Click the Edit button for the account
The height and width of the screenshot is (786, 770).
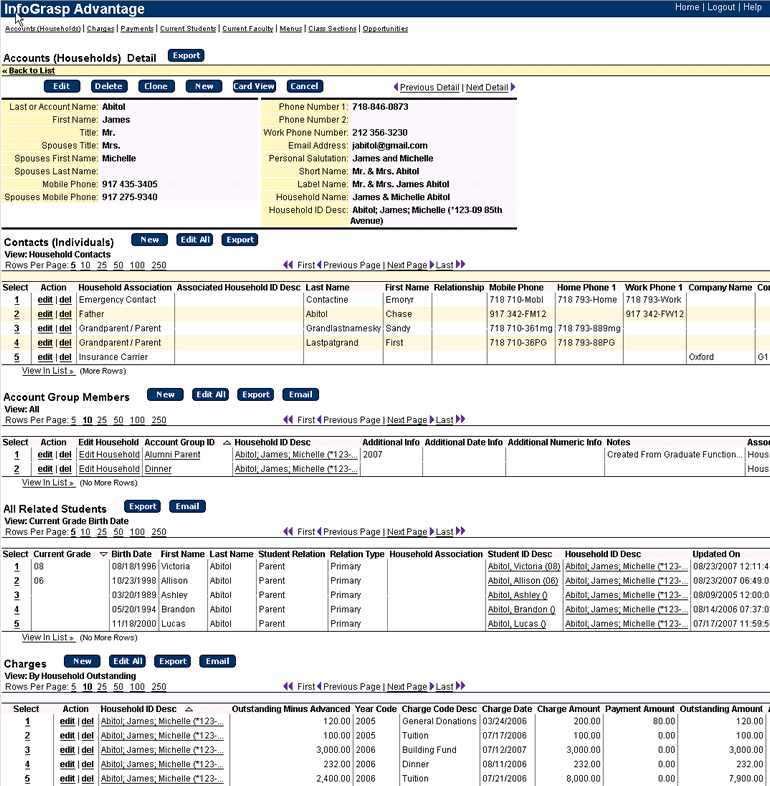pyautogui.click(x=62, y=86)
